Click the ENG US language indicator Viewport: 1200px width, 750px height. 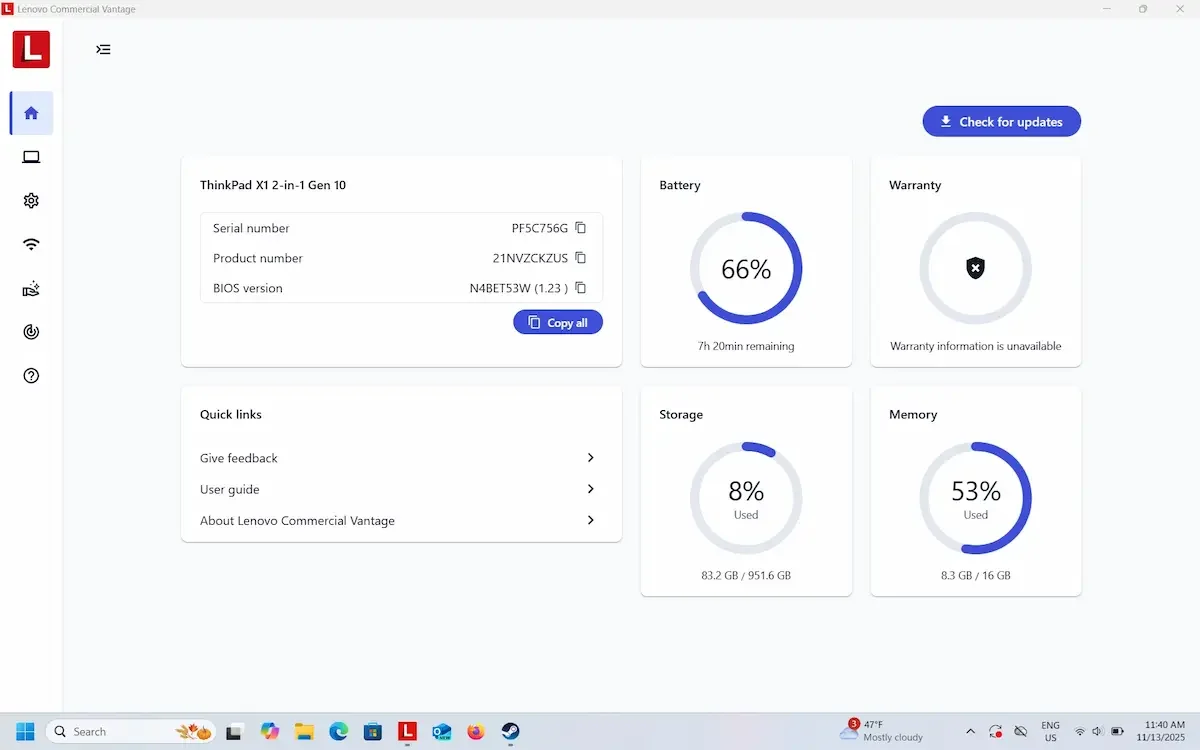(x=1051, y=731)
